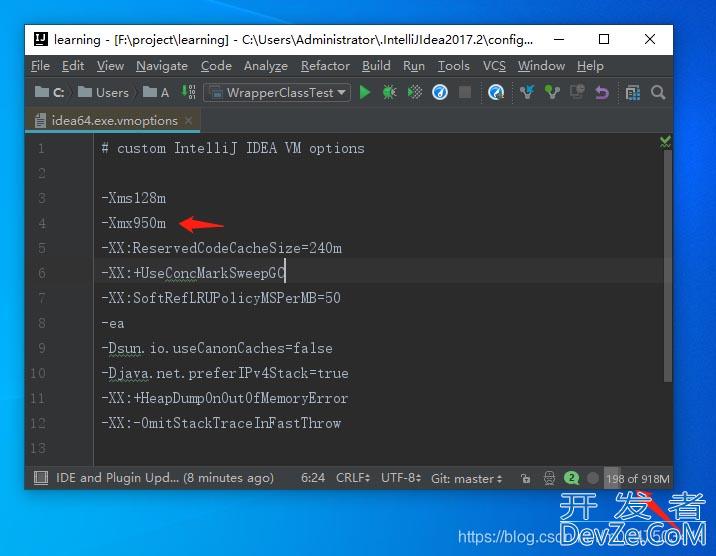716x556 pixels.
Task: Open event log green 2 badge
Action: 571,478
